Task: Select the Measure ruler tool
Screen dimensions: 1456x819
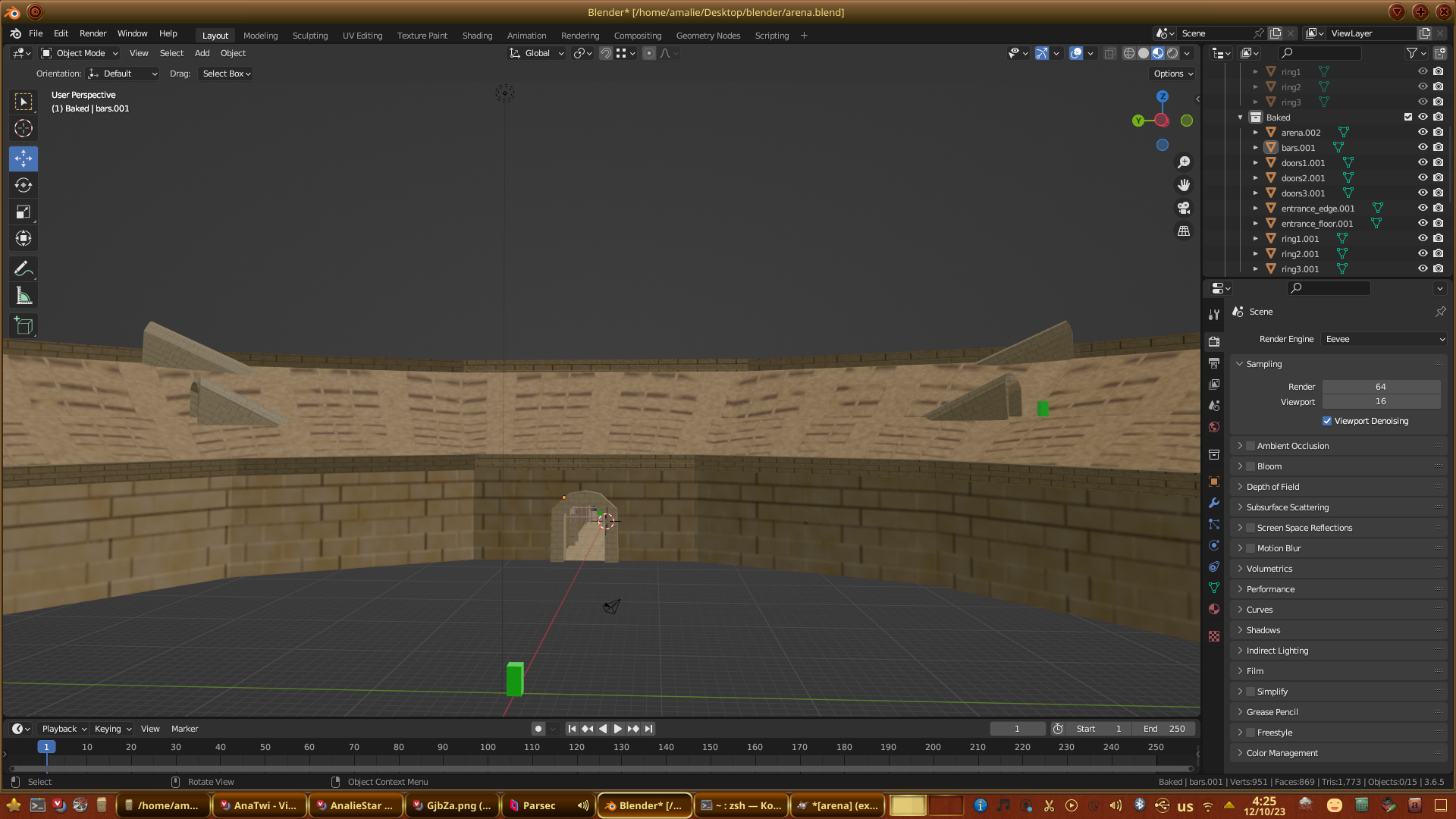Action: click(24, 297)
